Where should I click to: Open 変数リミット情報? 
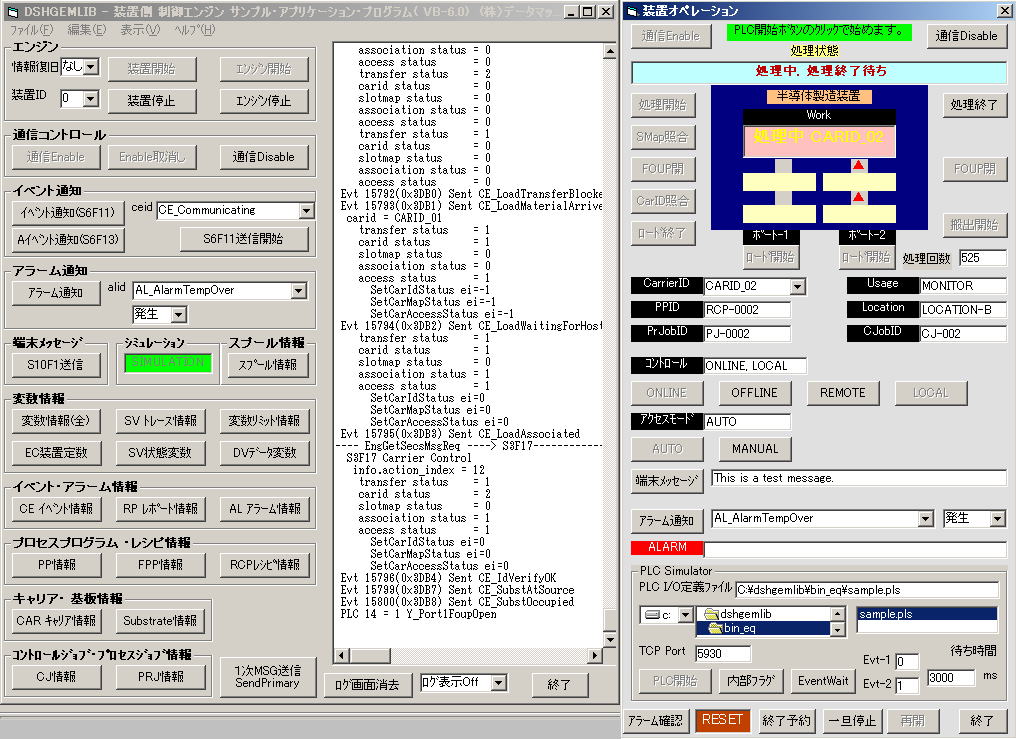coord(264,421)
